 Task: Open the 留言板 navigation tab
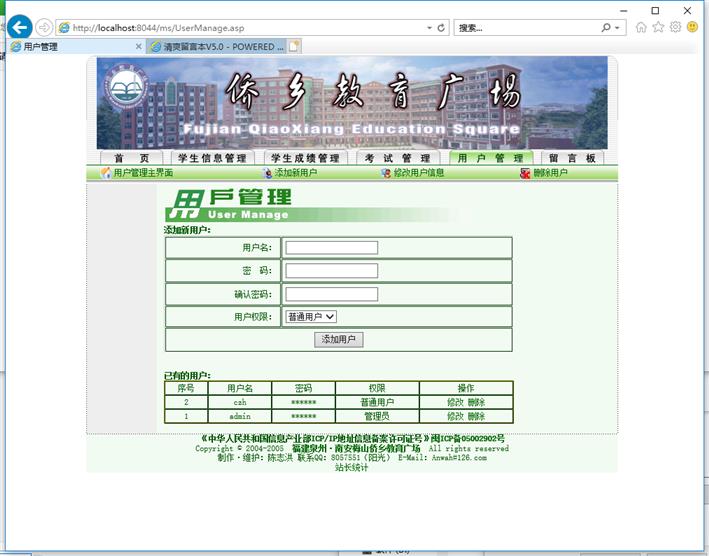click(572, 158)
